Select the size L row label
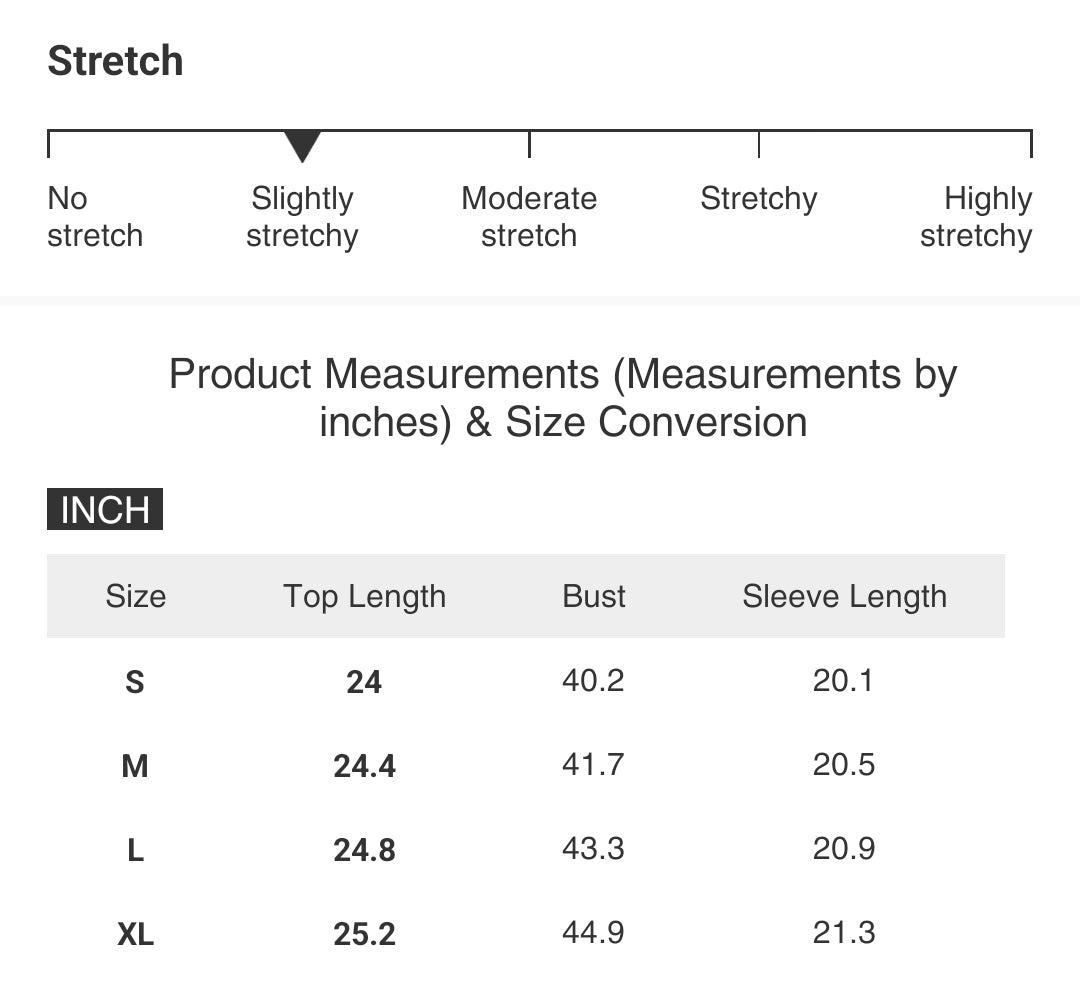Viewport: 1080px width, 996px height. (136, 850)
